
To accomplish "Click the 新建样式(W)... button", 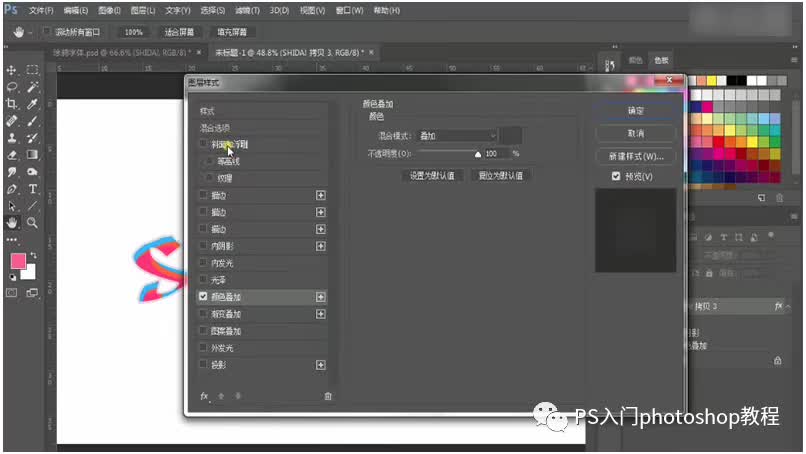I will 635,157.
